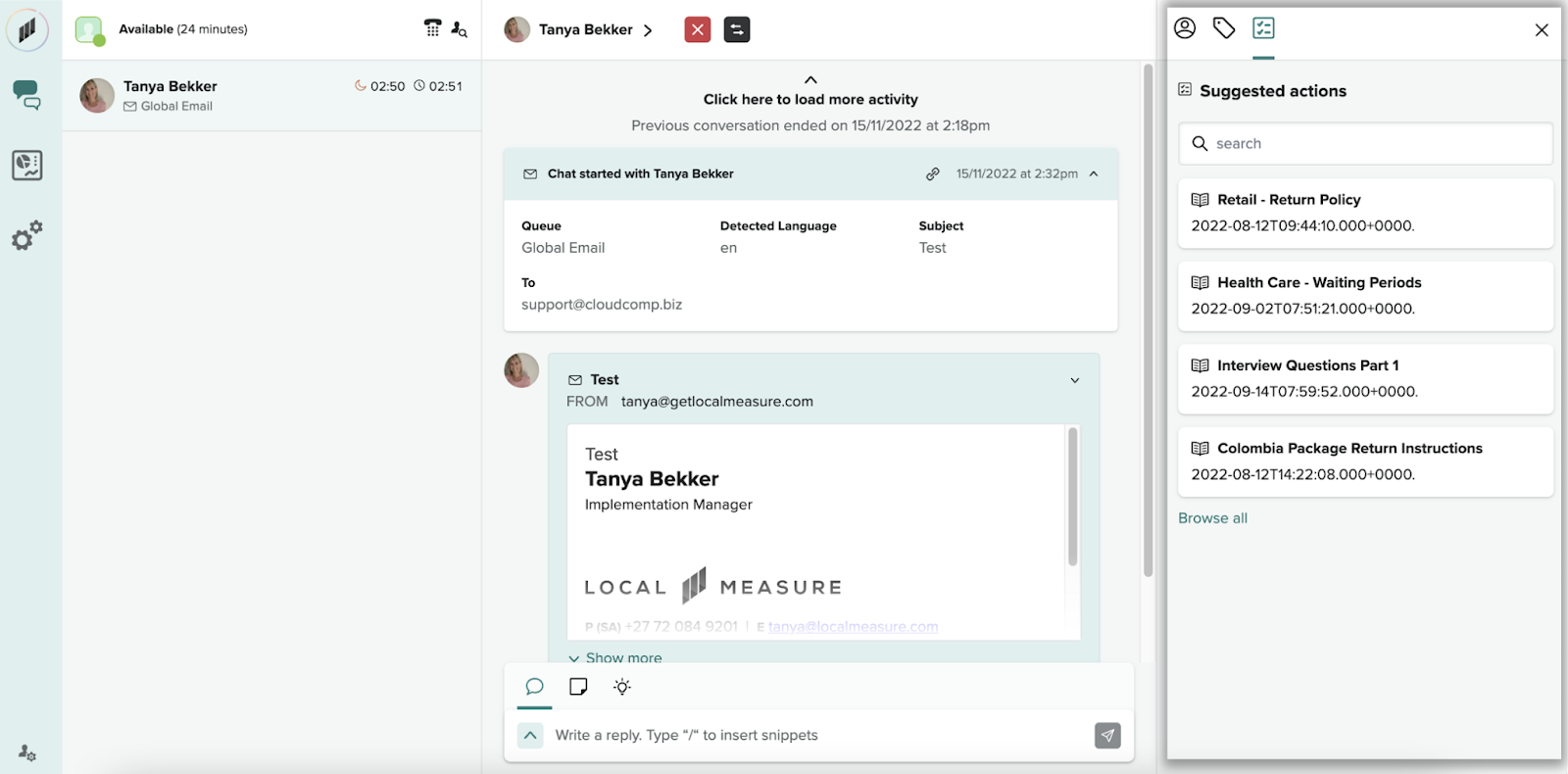Image resolution: width=1568 pixels, height=774 pixels.
Task: Click the dial pad phone icon
Action: click(432, 28)
